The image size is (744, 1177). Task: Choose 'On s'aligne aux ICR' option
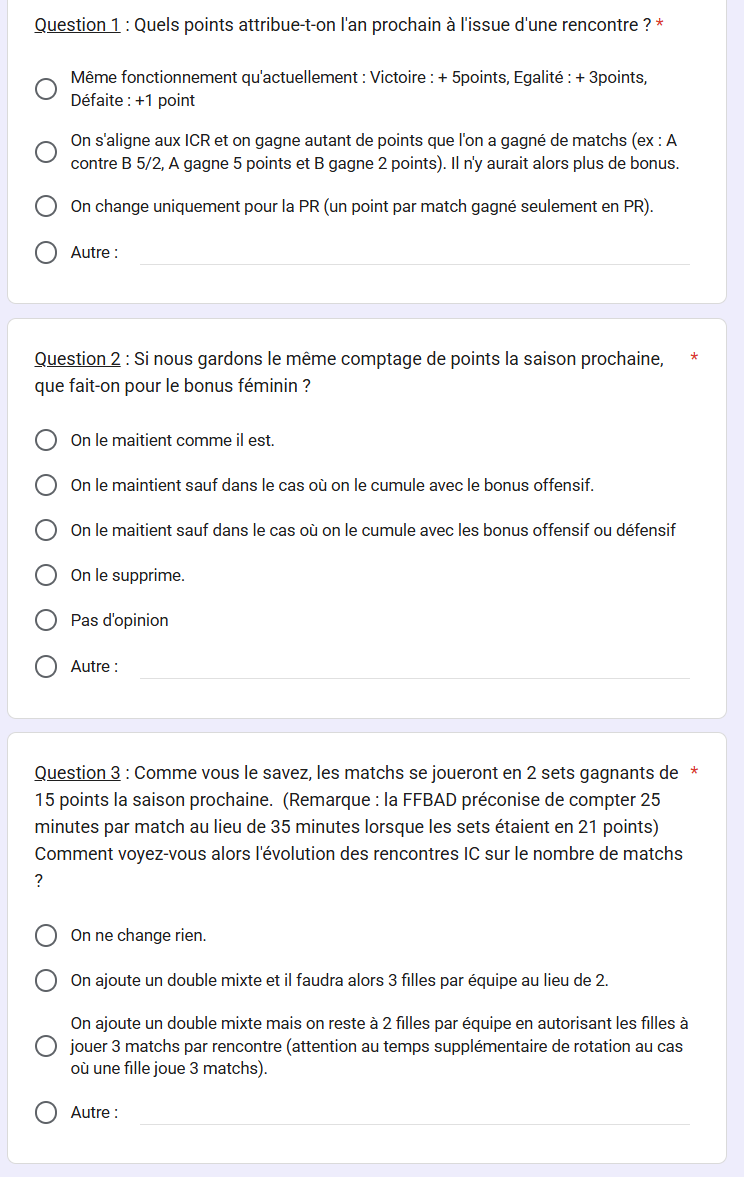coord(46,152)
